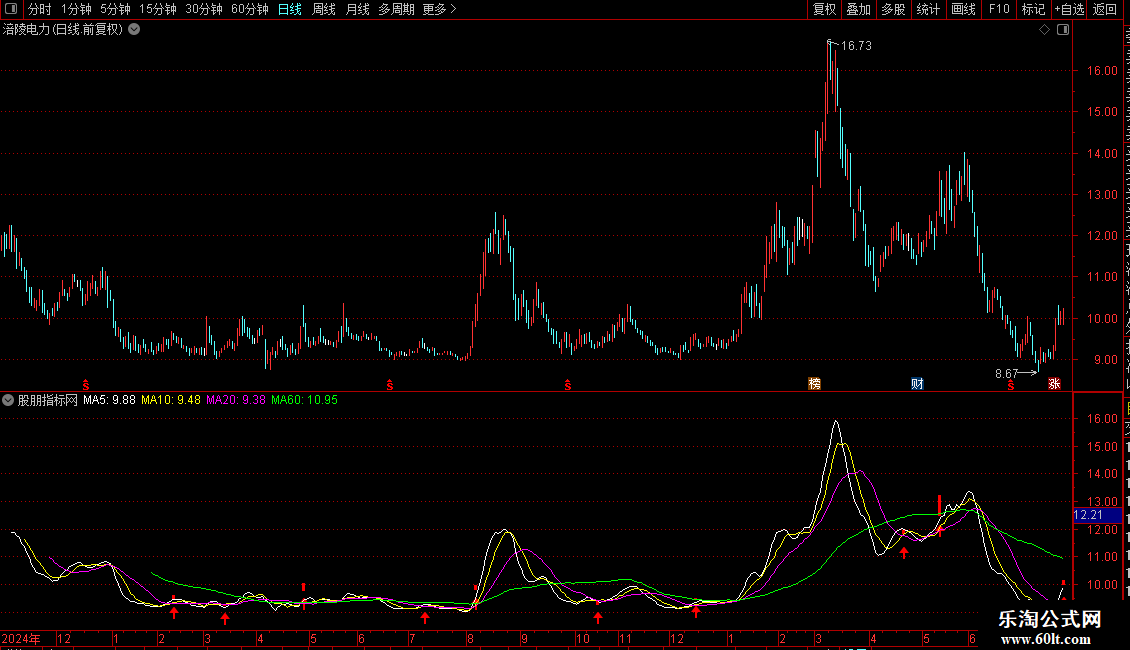Viewport: 1130px width, 650px height.
Task: Open F10 company information
Action: click(999, 9)
